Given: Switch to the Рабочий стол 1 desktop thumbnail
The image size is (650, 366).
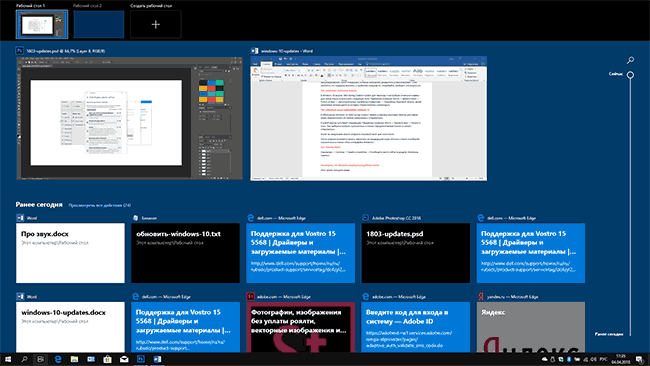Looking at the screenshot, I should click(x=42, y=24).
